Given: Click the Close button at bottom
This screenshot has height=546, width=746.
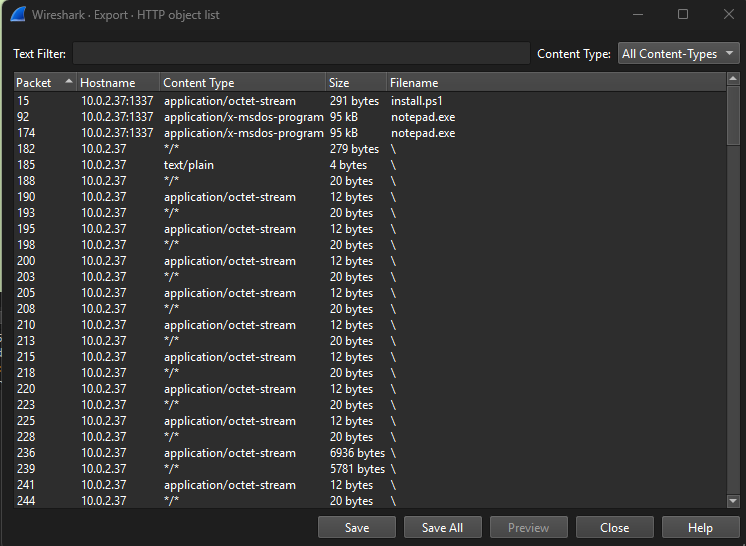Looking at the screenshot, I should [614, 528].
